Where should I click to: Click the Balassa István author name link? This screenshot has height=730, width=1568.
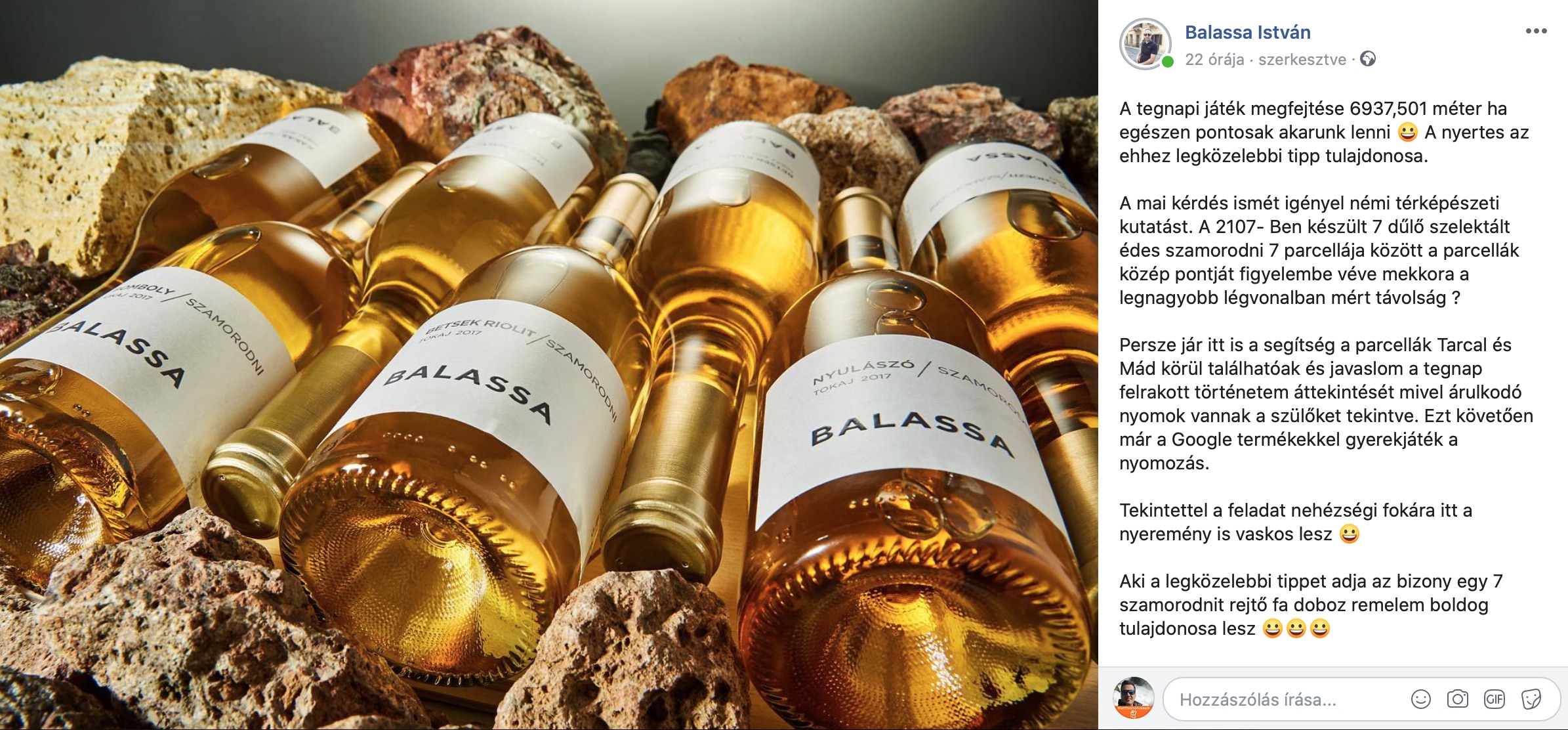(1247, 32)
